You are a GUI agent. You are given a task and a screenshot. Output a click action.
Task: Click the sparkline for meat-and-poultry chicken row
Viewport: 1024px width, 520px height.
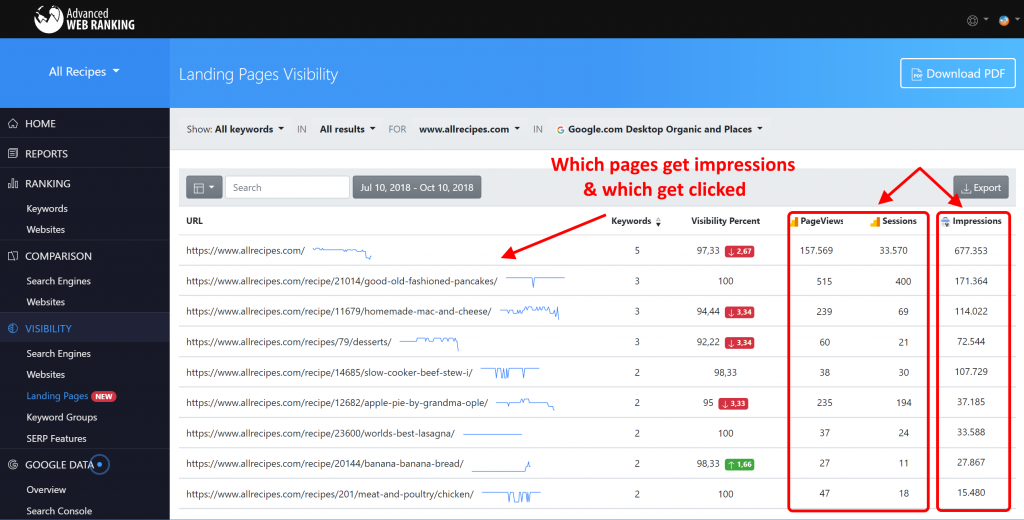(x=511, y=496)
